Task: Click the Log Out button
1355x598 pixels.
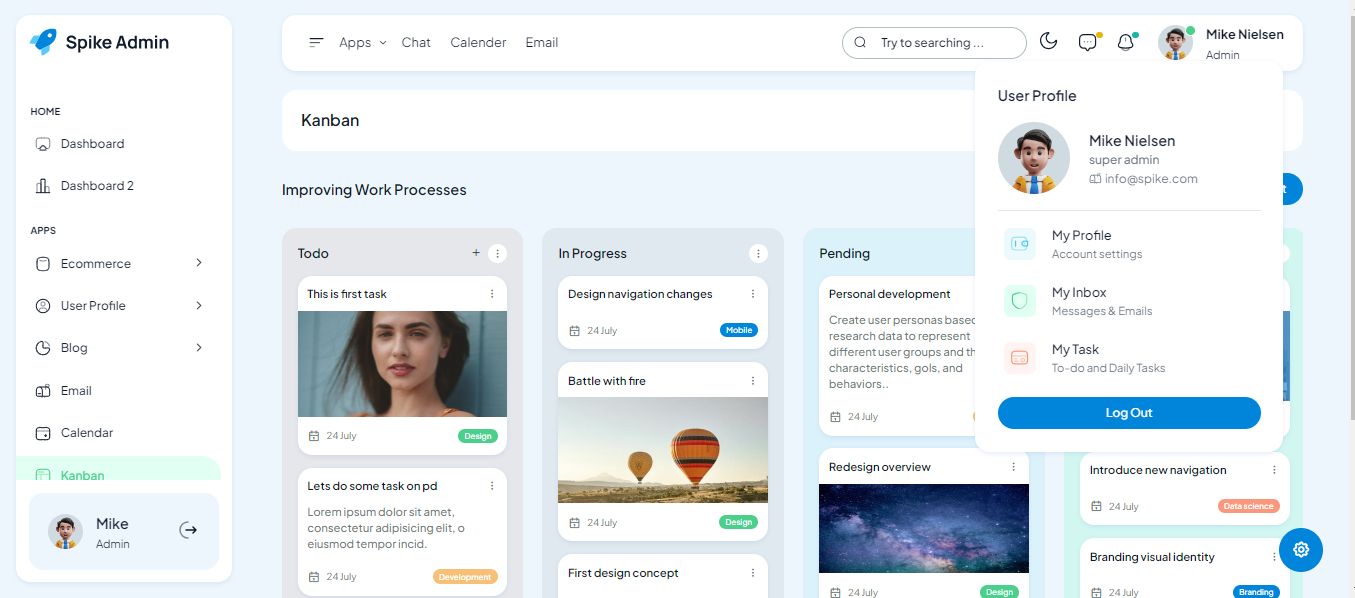Action: pos(1129,413)
